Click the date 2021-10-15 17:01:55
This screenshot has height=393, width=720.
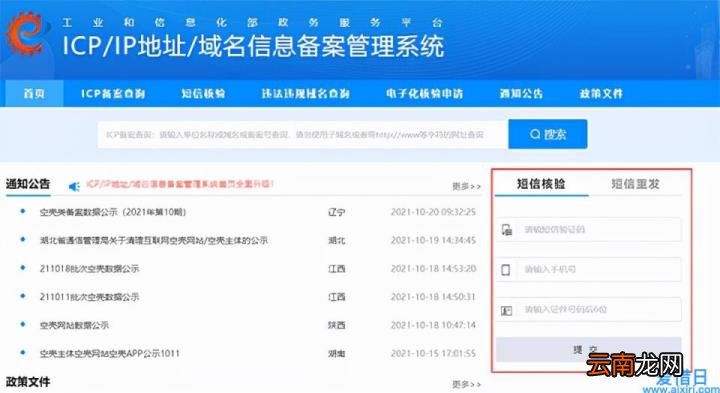pyautogui.click(x=433, y=354)
